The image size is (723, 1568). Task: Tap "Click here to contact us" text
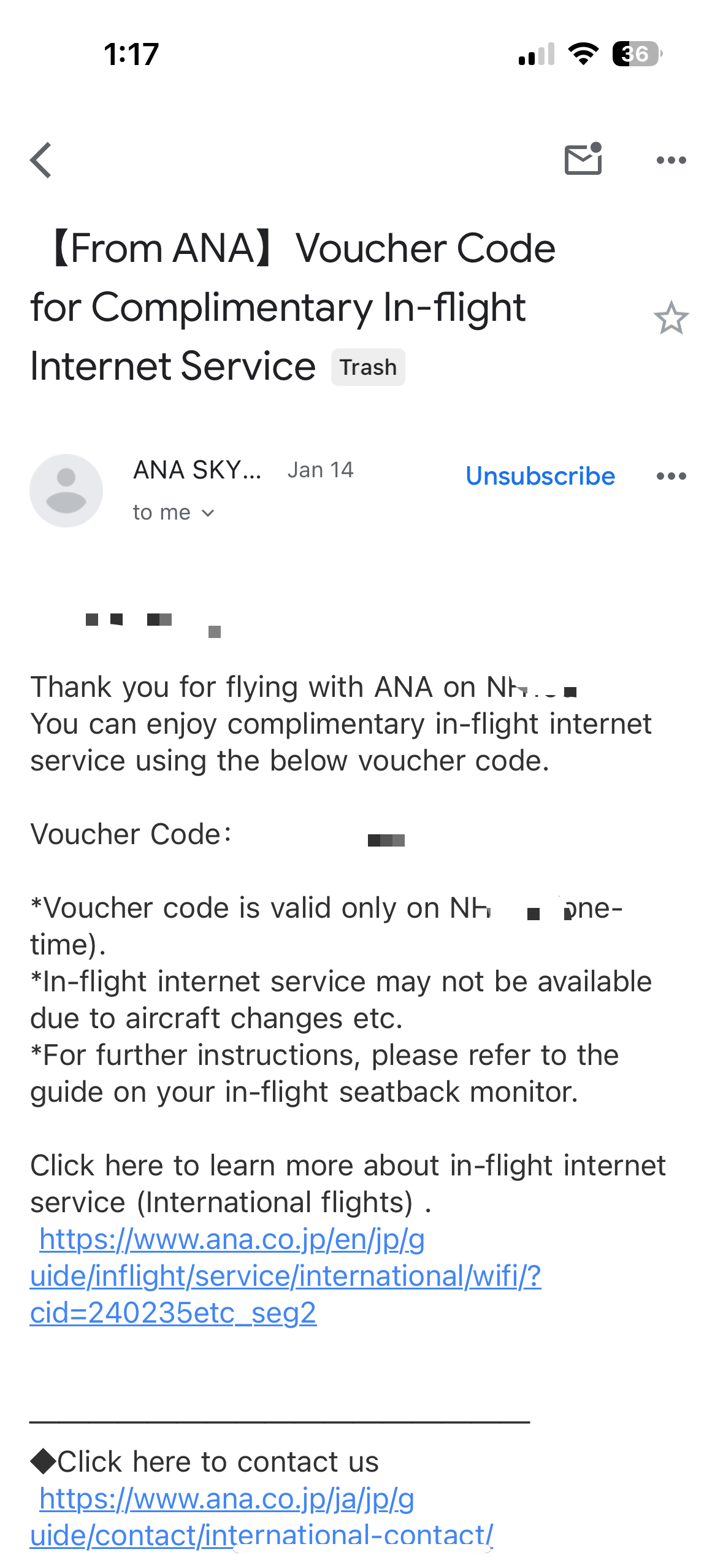pos(218,1462)
